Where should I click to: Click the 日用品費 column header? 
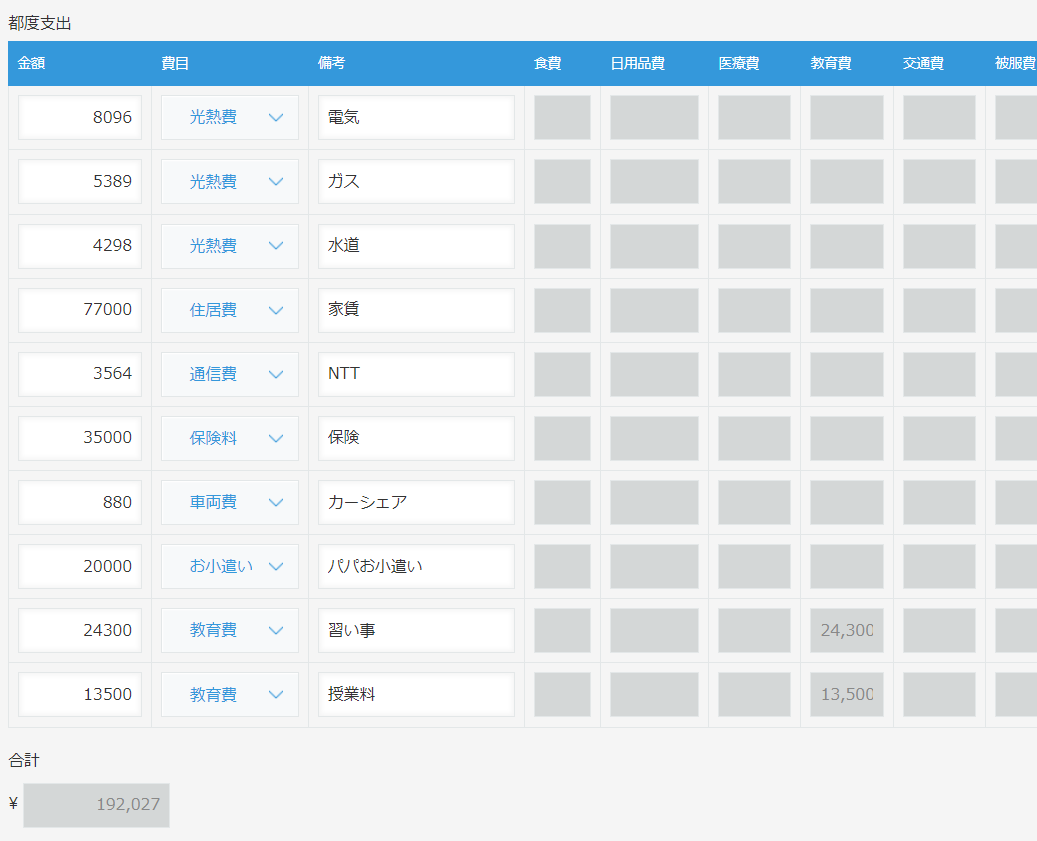pyautogui.click(x=638, y=63)
